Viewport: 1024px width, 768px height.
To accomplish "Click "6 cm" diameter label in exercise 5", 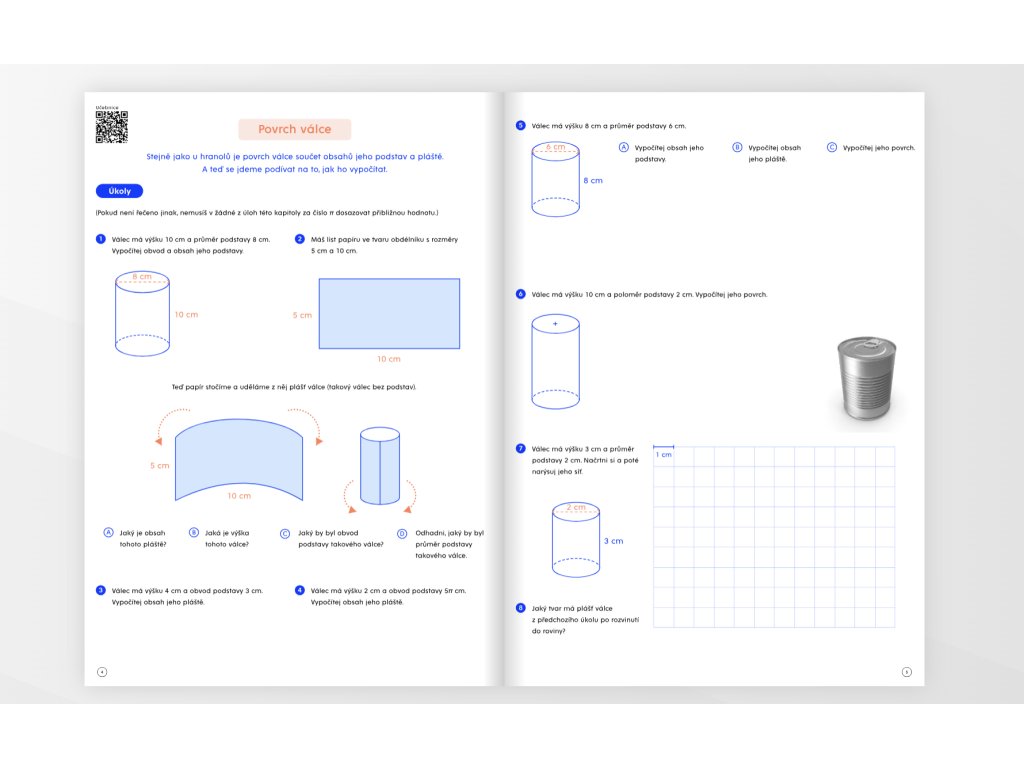I will [x=556, y=147].
